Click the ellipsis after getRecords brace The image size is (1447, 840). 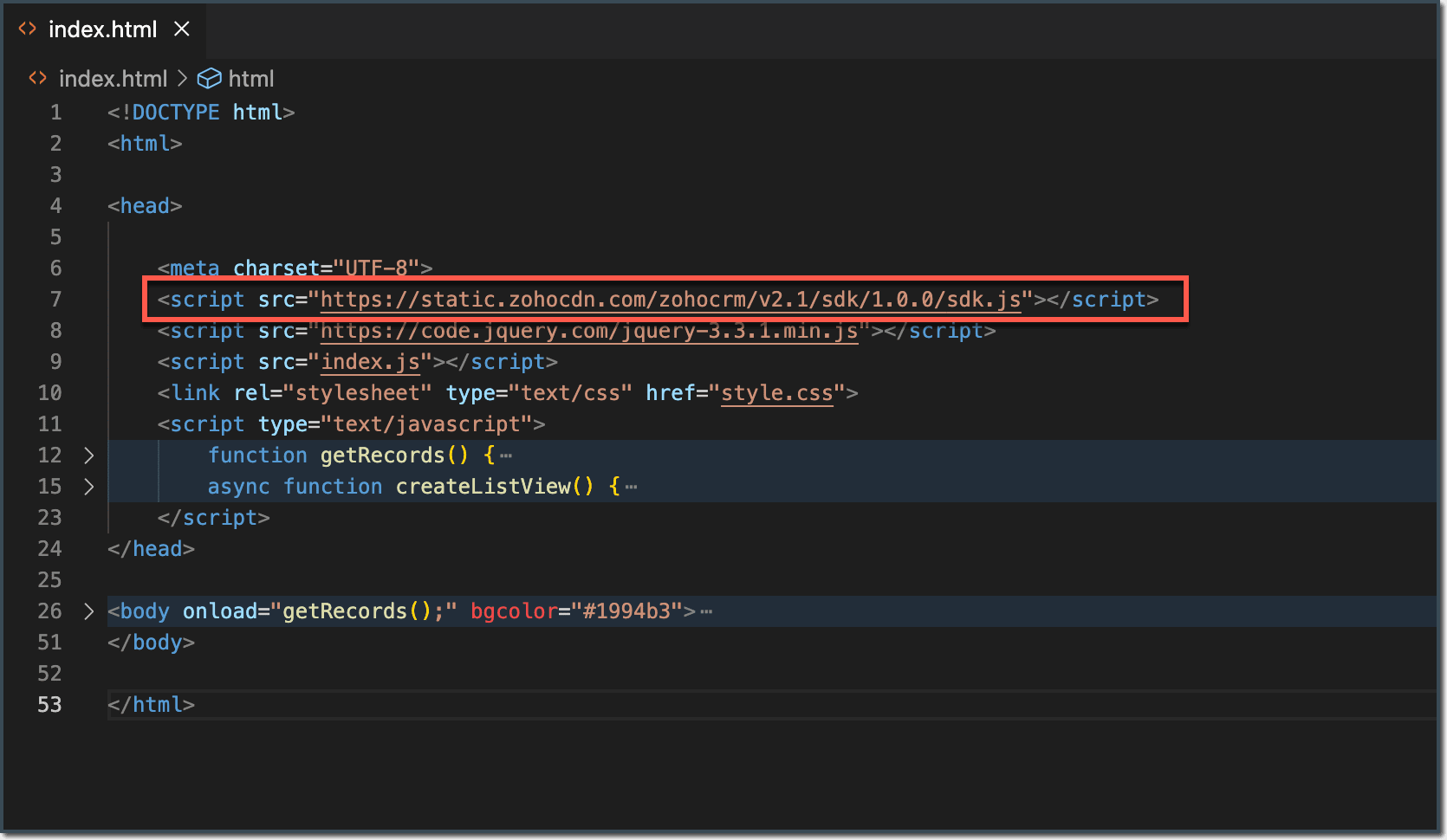tap(506, 456)
